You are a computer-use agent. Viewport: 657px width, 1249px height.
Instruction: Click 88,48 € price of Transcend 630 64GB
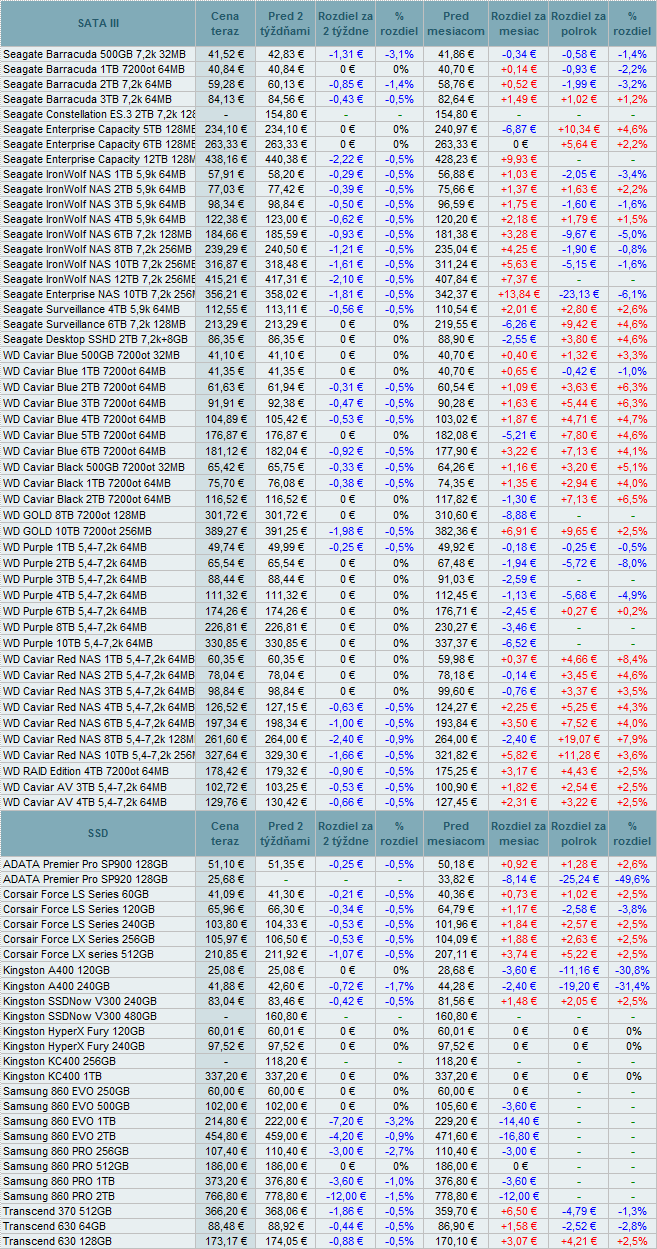tap(226, 1226)
